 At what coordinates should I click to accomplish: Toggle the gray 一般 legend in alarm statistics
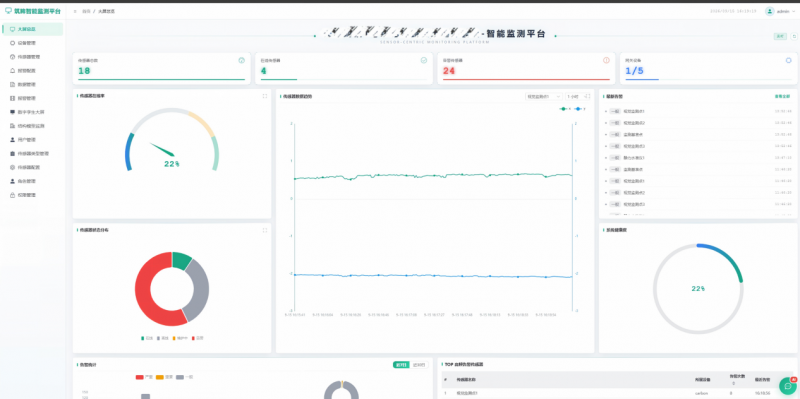(x=185, y=377)
